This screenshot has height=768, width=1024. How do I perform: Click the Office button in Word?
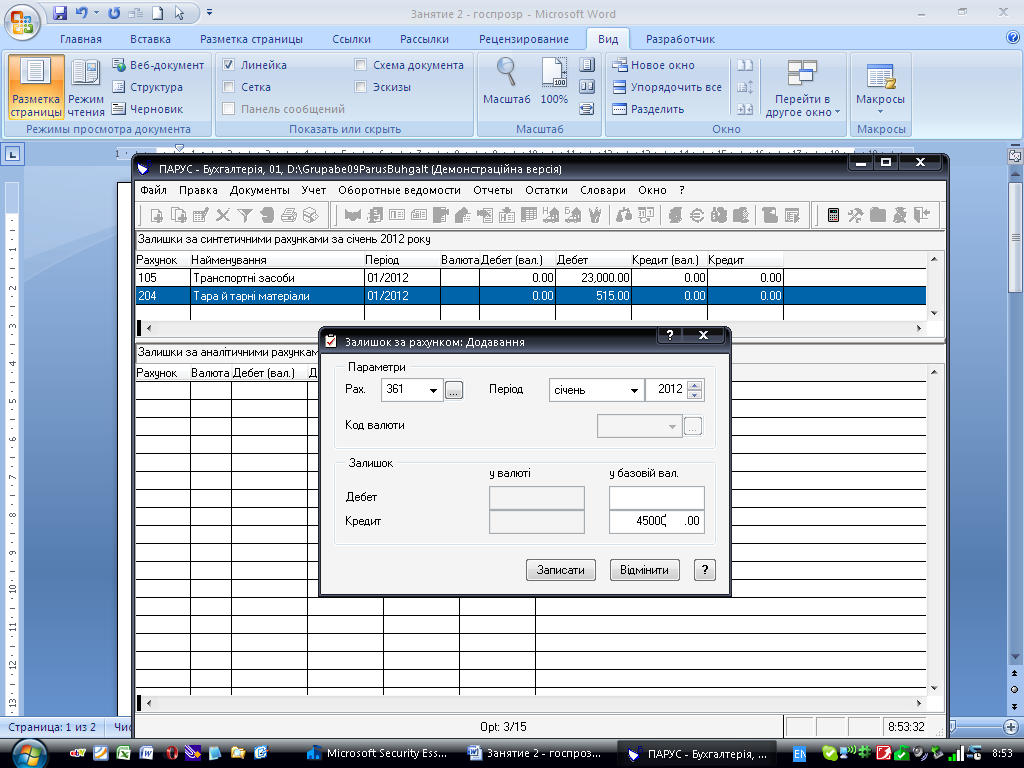coord(22,22)
